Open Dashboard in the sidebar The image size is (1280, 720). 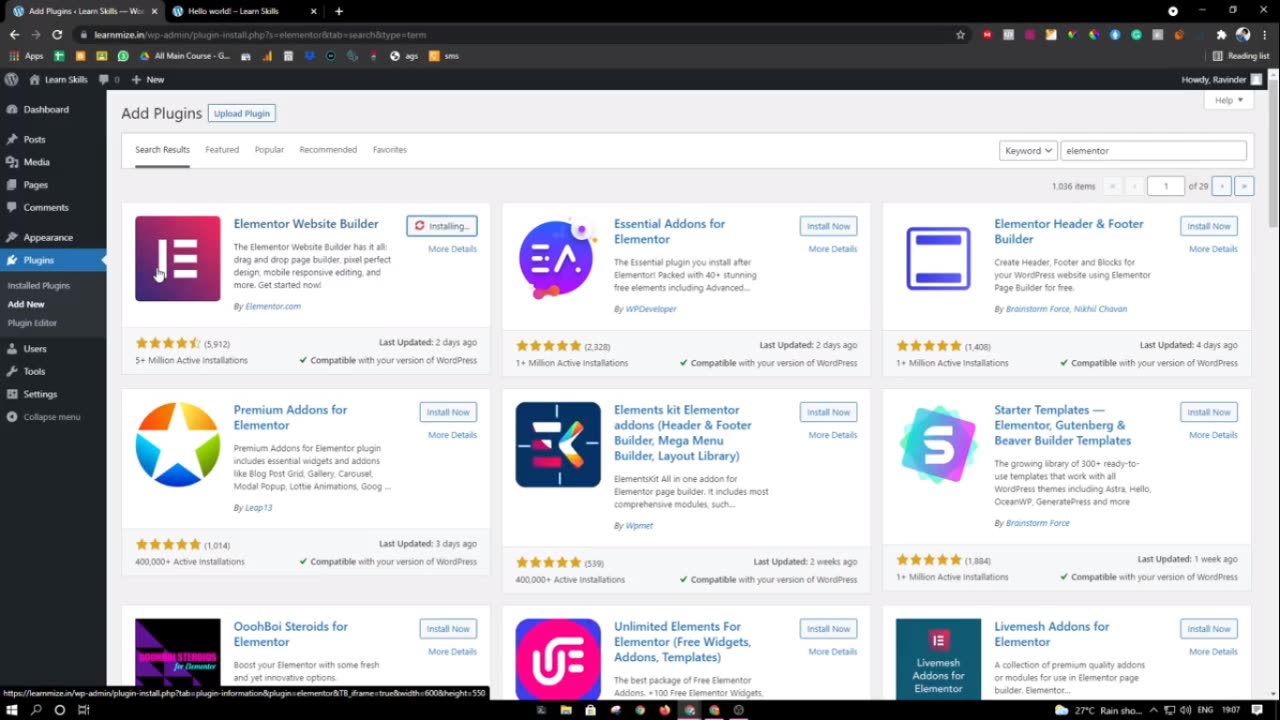[x=46, y=109]
